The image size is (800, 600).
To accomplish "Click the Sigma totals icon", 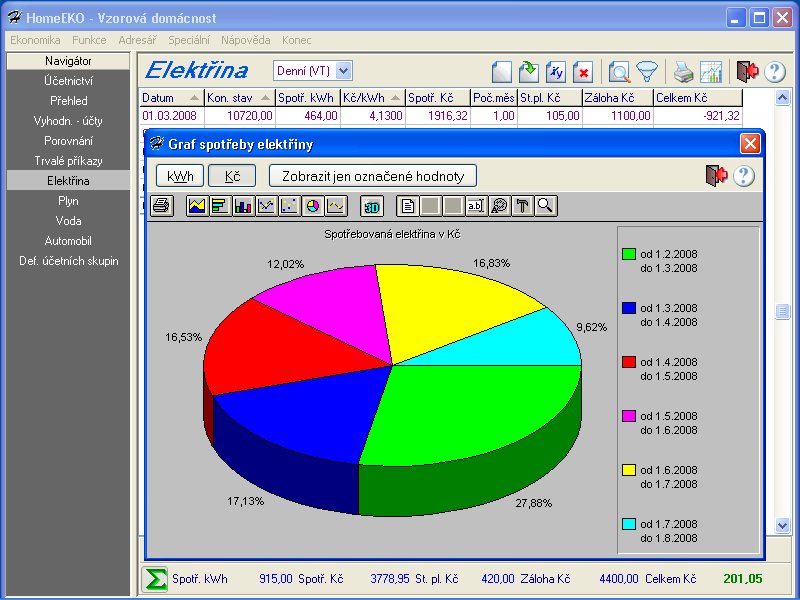I will tap(155, 579).
